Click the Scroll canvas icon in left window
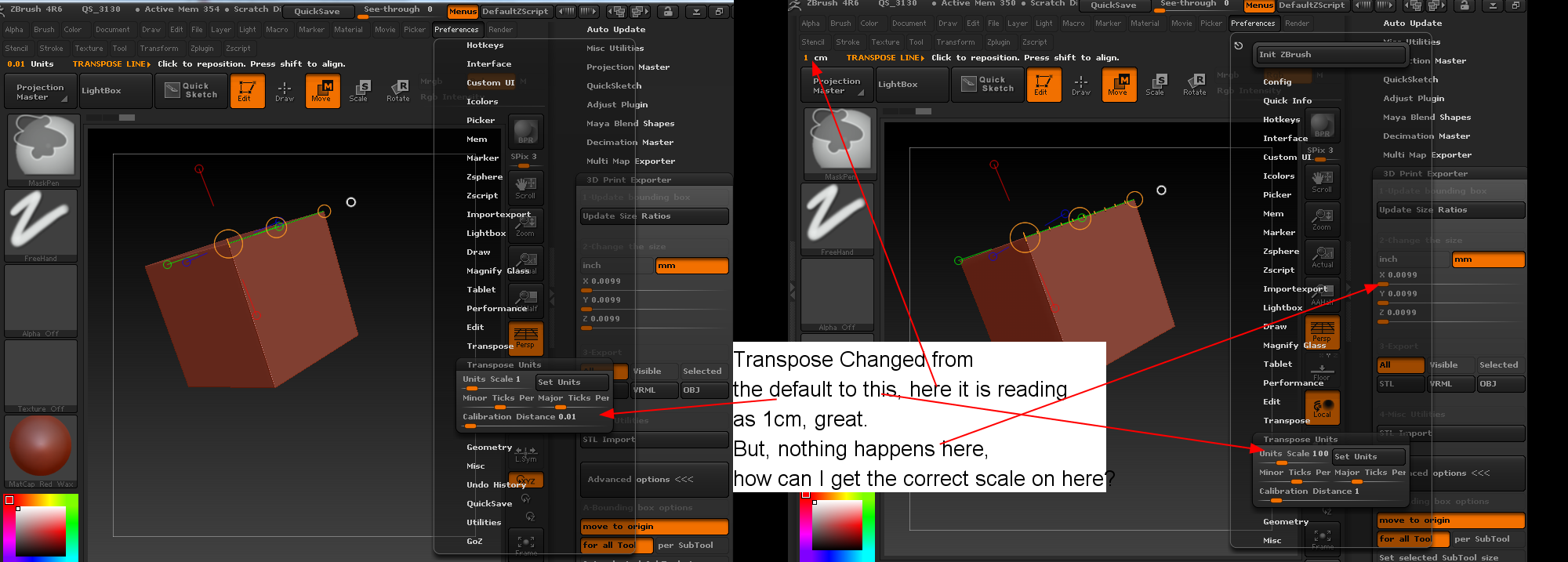The width and height of the screenshot is (1568, 562). [x=525, y=188]
